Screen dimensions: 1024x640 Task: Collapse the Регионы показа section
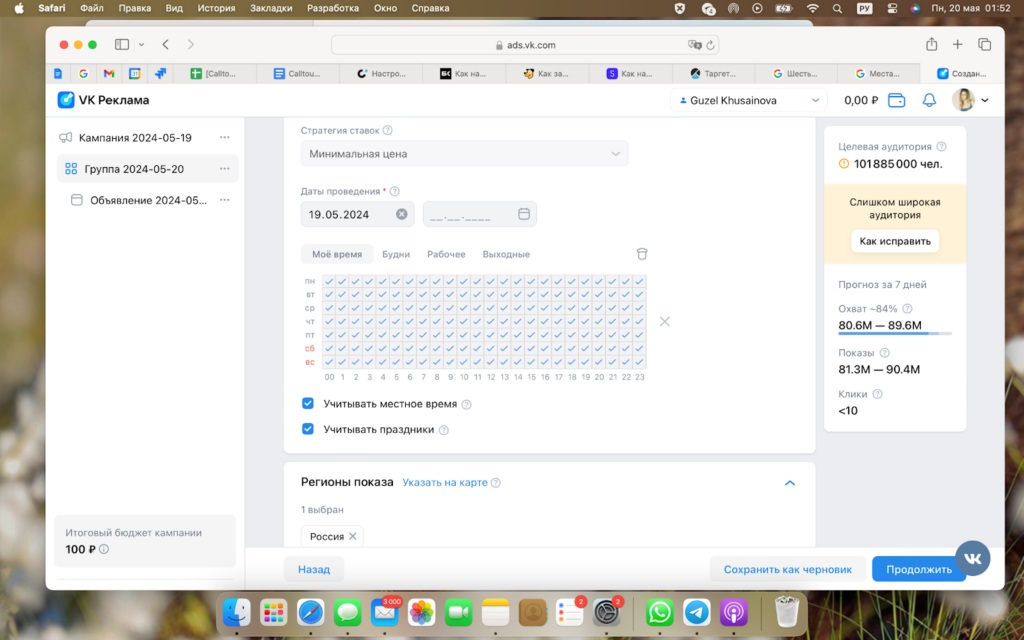(x=789, y=483)
